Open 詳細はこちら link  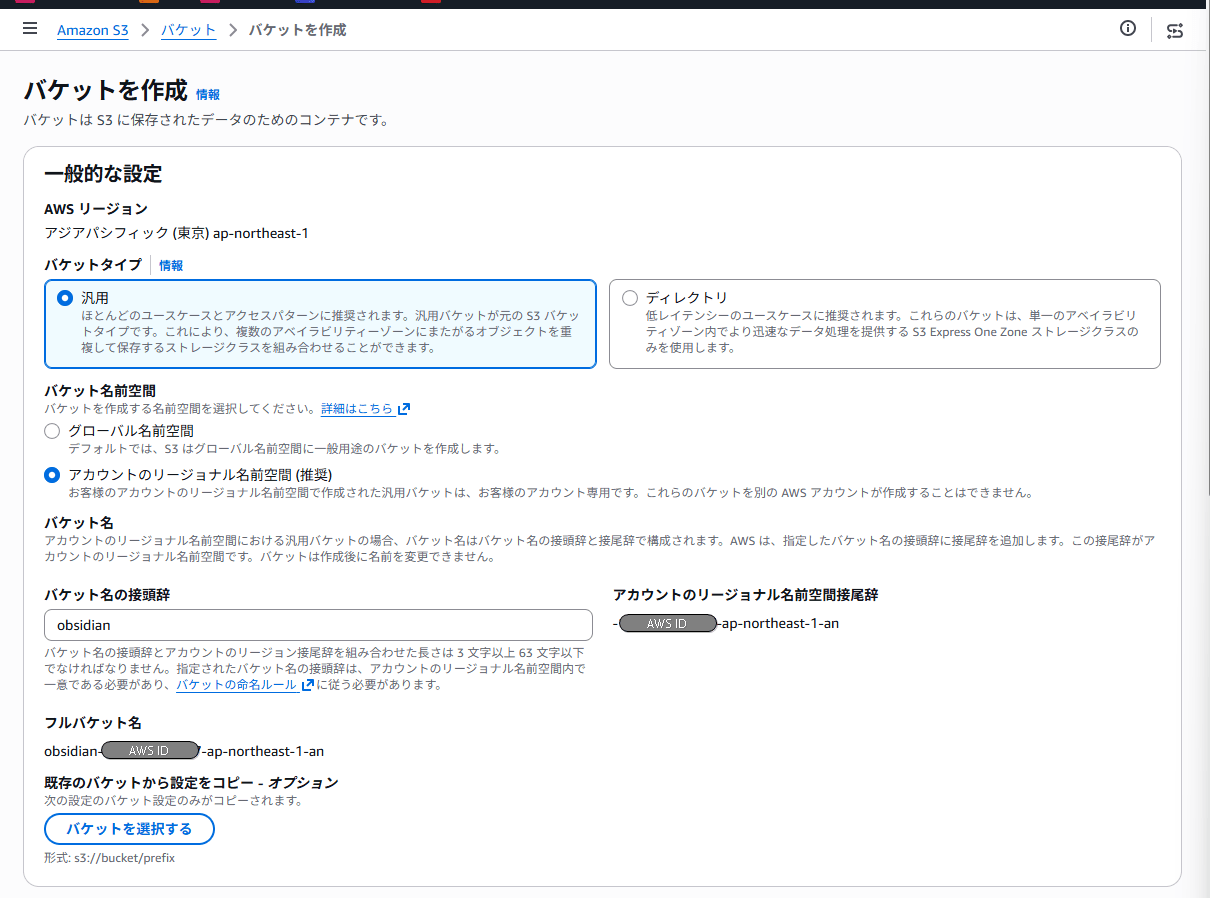(357, 409)
